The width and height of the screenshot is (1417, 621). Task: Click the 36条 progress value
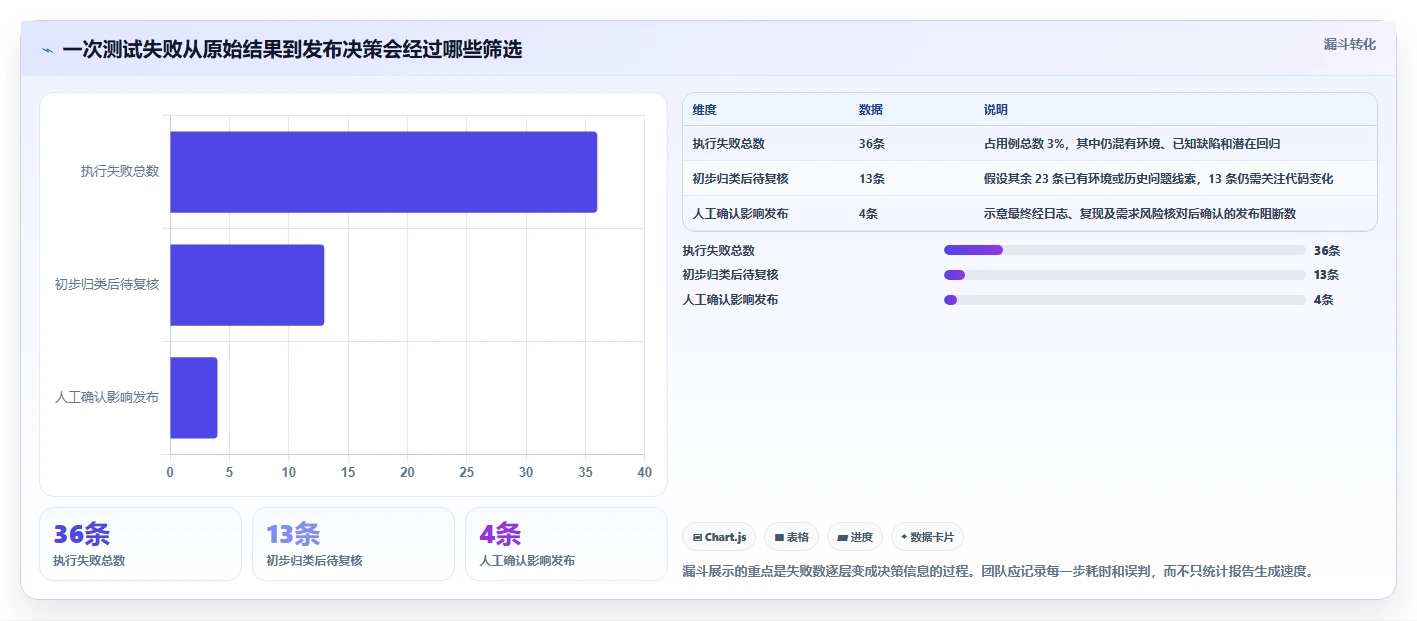point(1327,251)
